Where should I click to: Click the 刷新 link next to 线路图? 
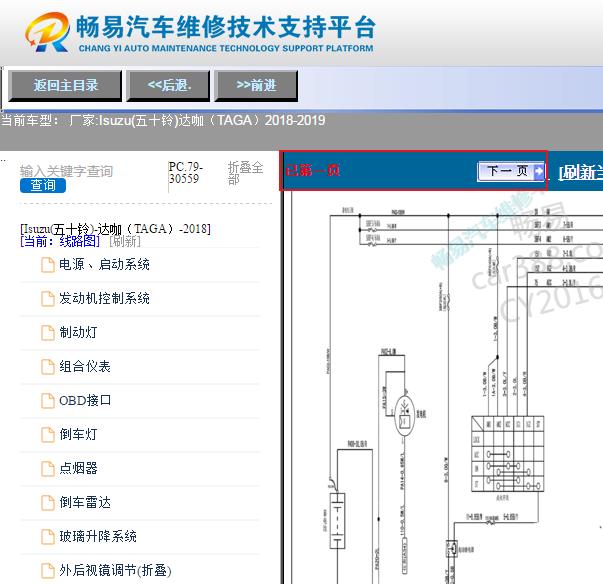(125, 241)
